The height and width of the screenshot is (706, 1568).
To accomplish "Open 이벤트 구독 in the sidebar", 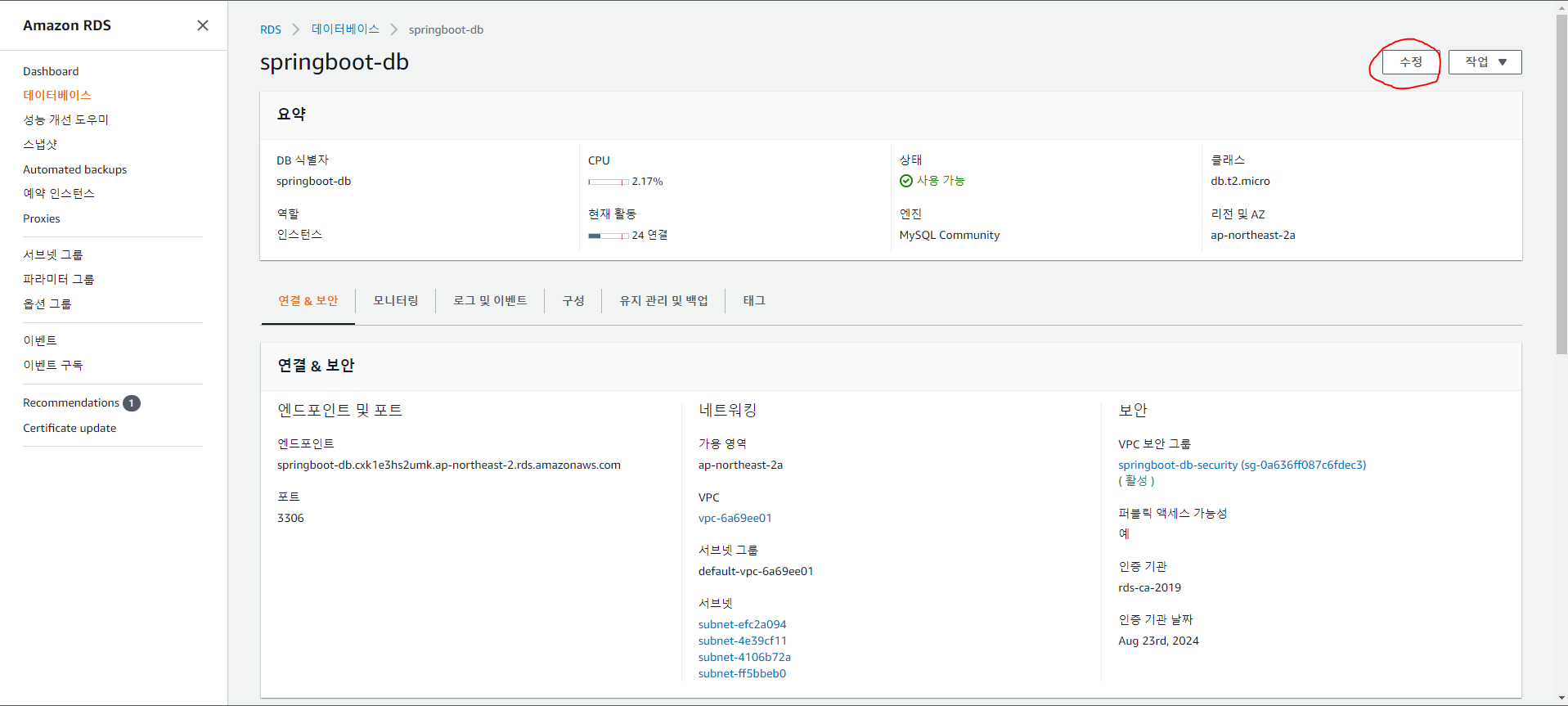I will pos(53,366).
